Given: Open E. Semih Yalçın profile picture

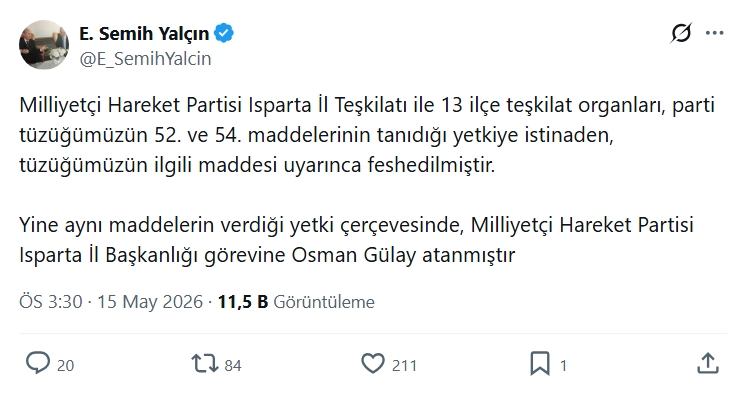Looking at the screenshot, I should coord(44,45).
